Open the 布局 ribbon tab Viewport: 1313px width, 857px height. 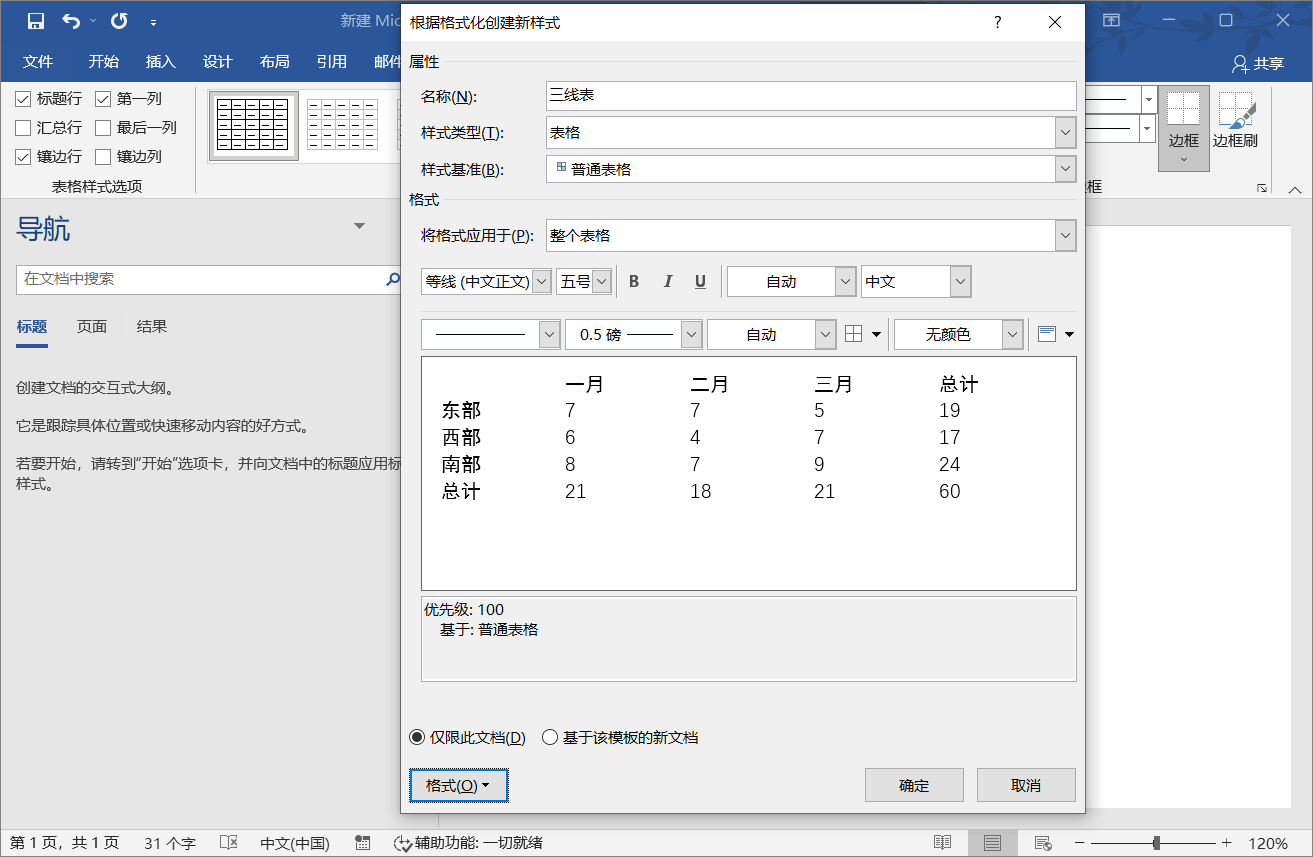pyautogui.click(x=274, y=62)
